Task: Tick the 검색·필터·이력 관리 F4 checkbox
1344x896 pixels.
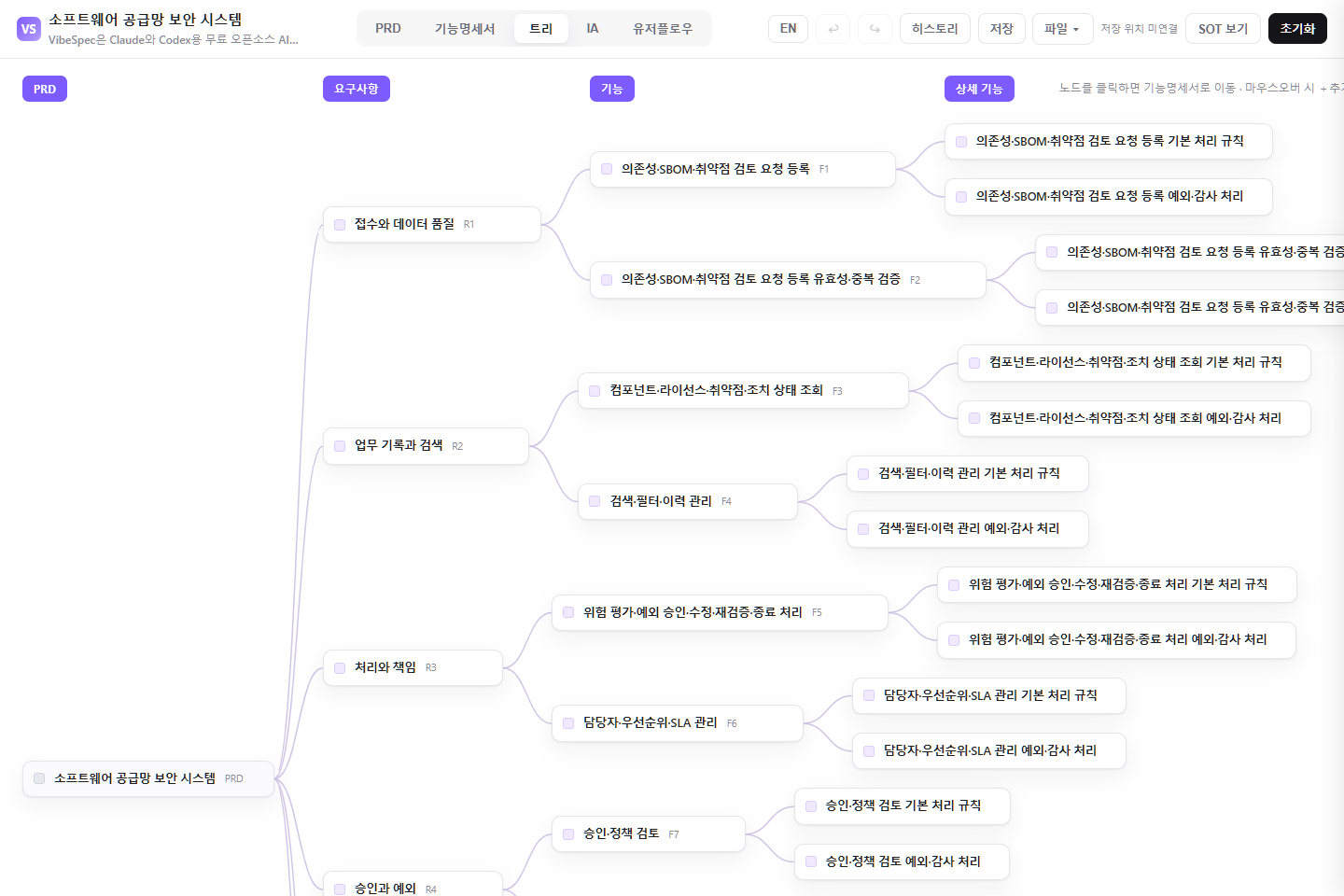Action: click(595, 501)
